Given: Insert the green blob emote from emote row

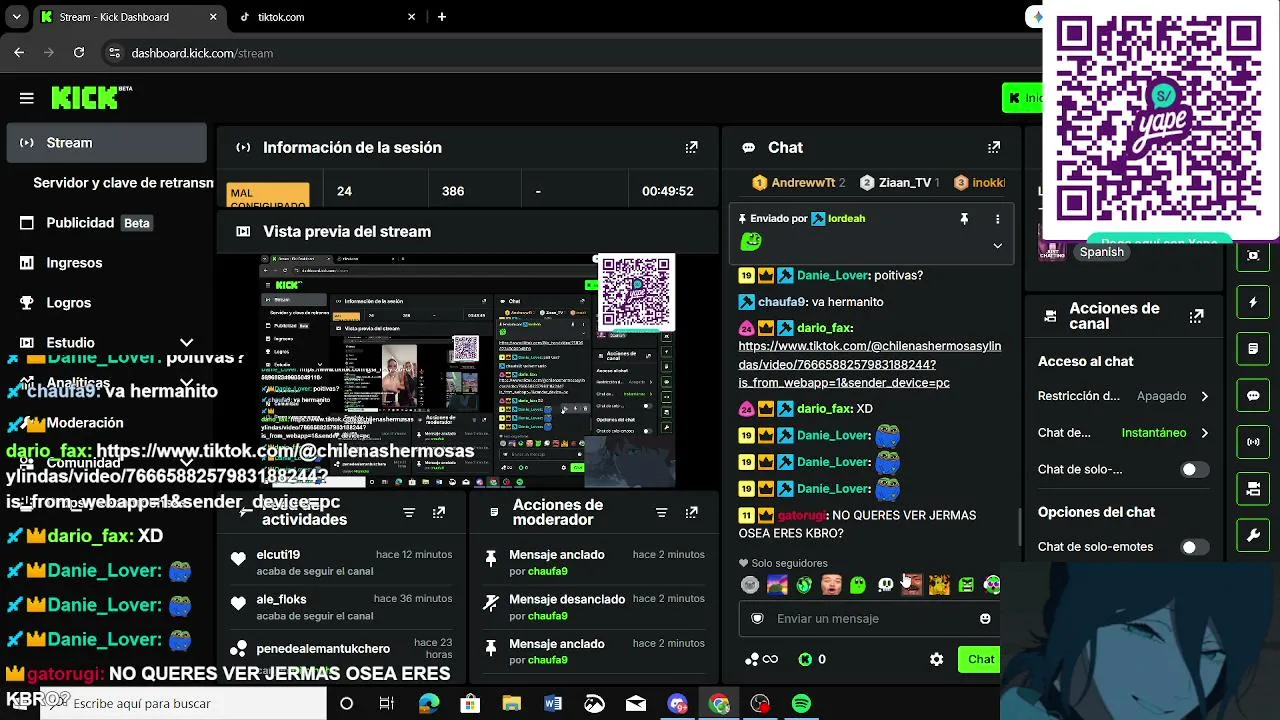Looking at the screenshot, I should click(857, 585).
